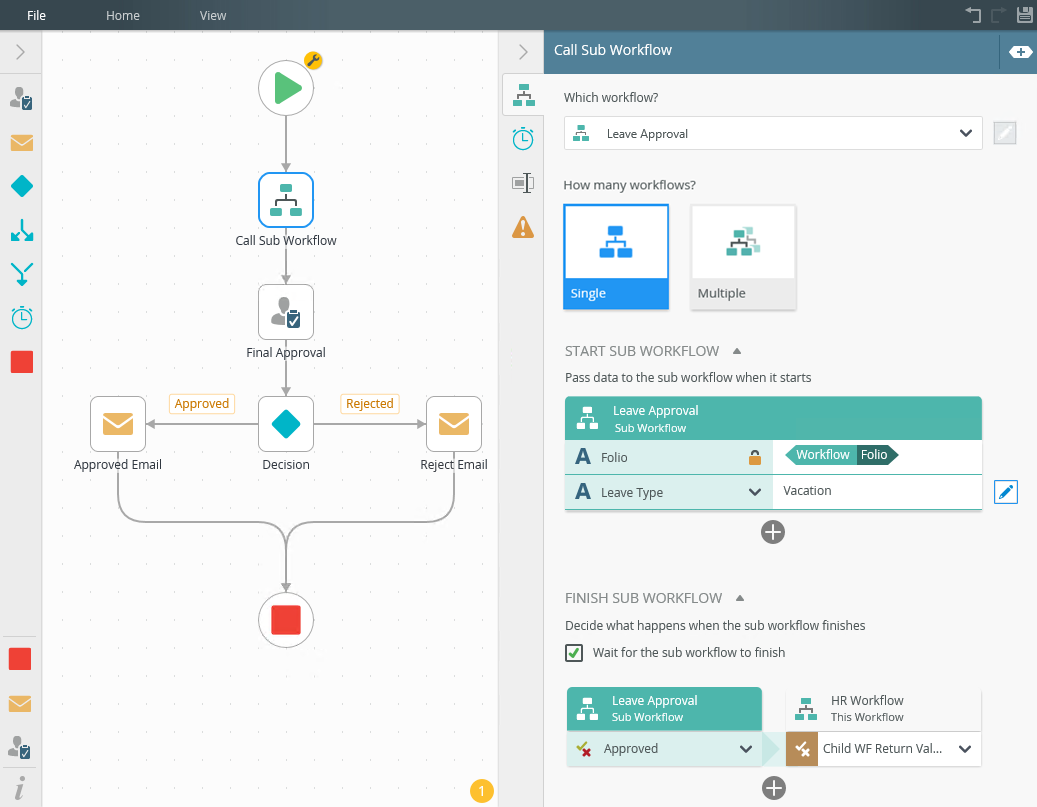Click the email tool in lower toolbox
1037x807 pixels.
pyautogui.click(x=20, y=704)
